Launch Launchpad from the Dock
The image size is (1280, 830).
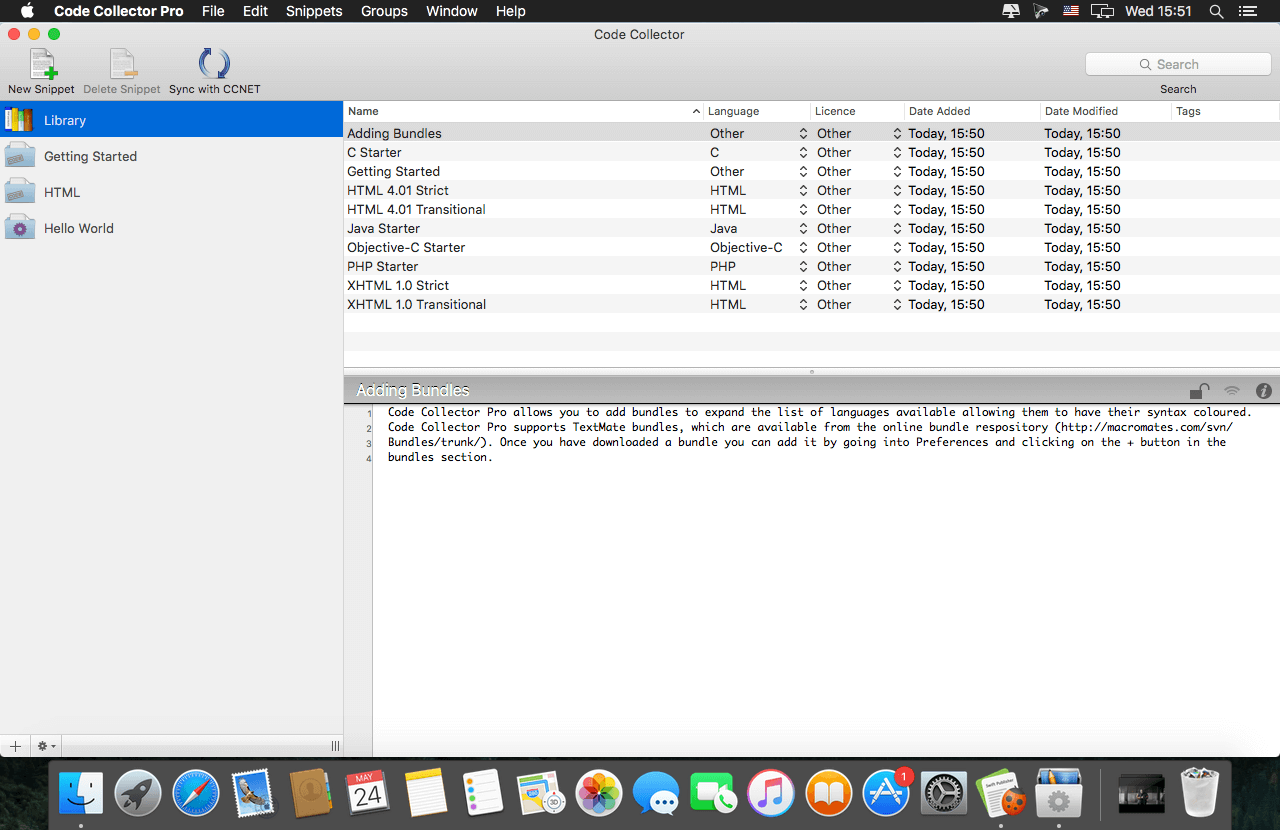[138, 794]
